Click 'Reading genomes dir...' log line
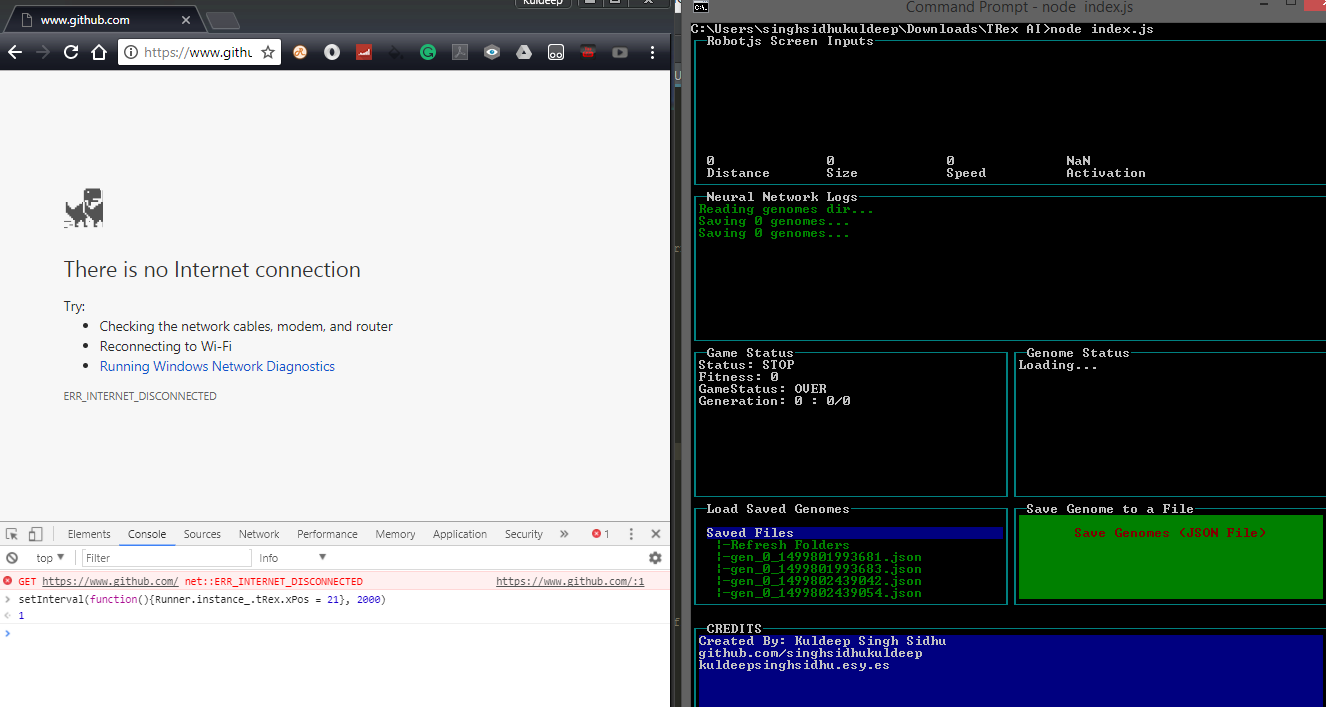Screen dimensions: 1326x707 click(x=786, y=209)
